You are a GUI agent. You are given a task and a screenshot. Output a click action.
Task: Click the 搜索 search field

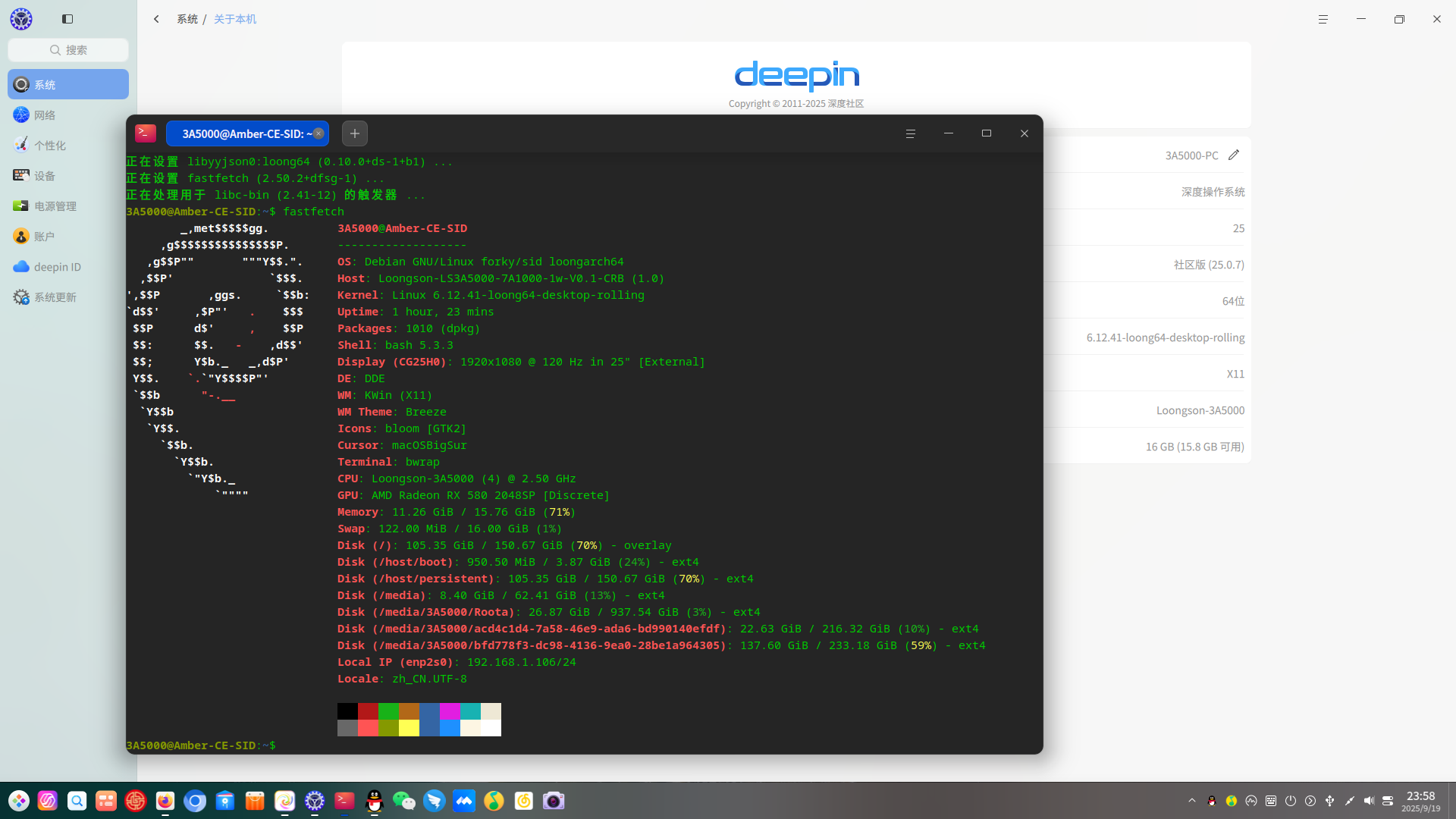pyautogui.click(x=68, y=50)
